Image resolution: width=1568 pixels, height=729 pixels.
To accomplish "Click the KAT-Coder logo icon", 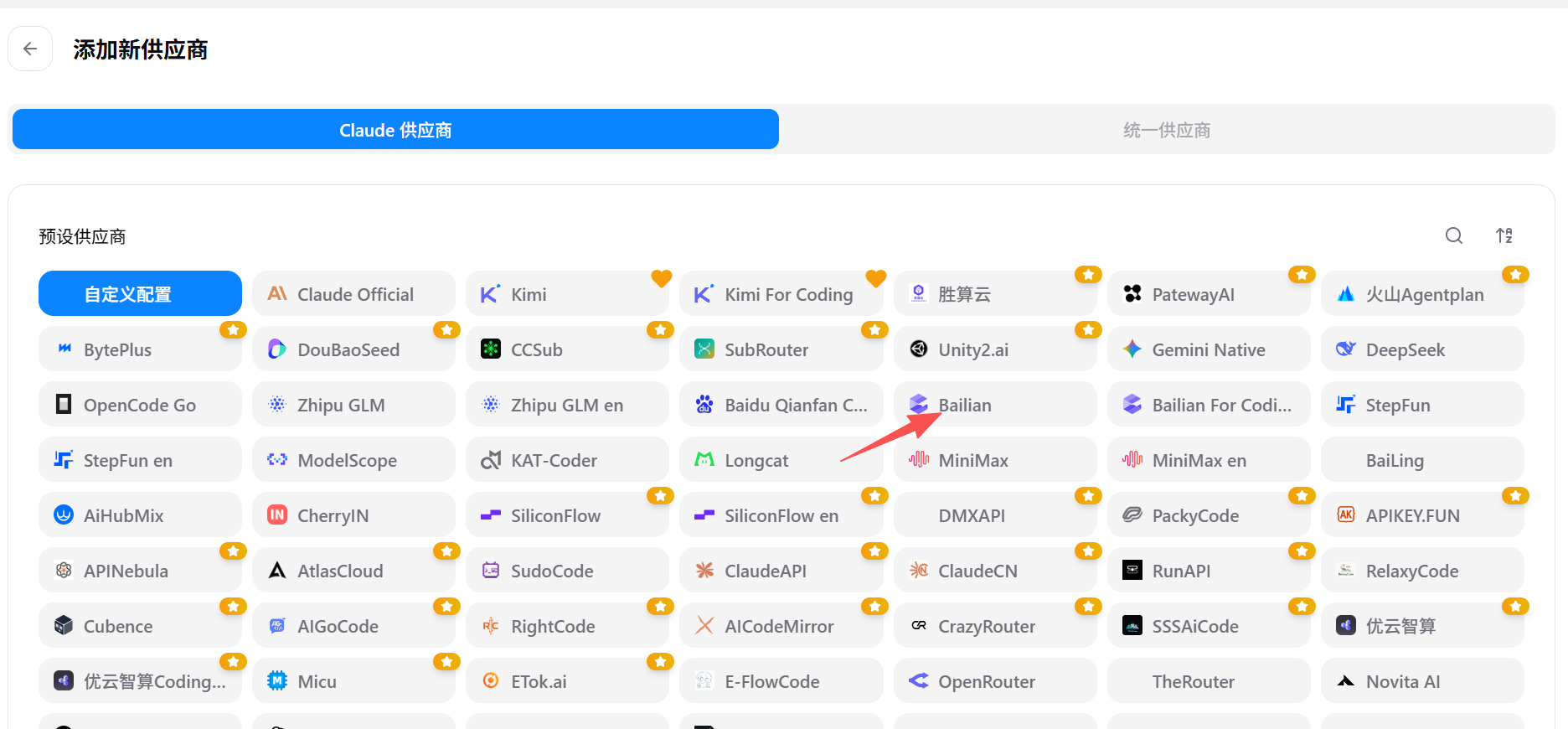I will (x=491, y=459).
